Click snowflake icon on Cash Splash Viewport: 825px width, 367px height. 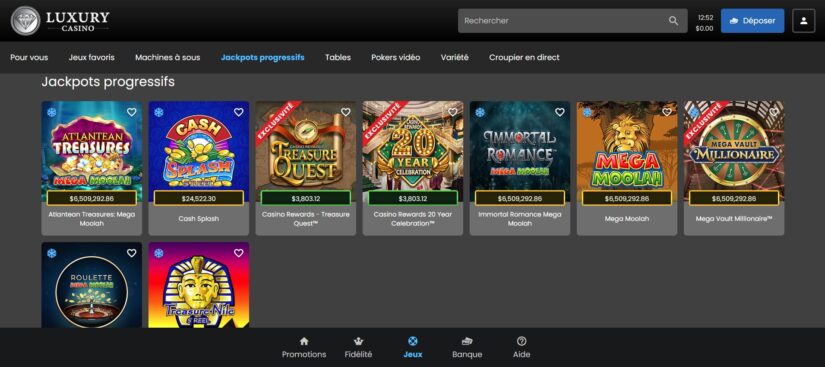coord(158,112)
